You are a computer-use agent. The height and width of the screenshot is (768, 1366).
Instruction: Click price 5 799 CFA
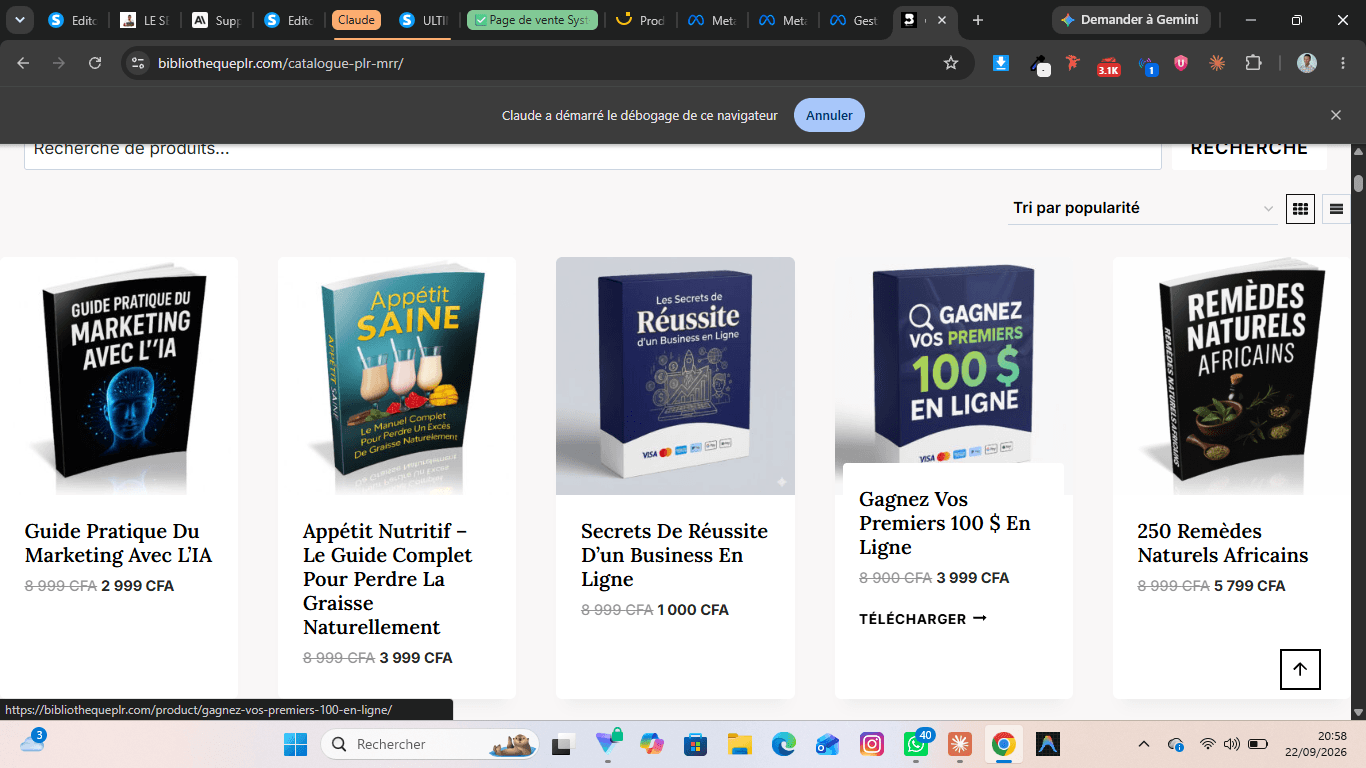1250,586
